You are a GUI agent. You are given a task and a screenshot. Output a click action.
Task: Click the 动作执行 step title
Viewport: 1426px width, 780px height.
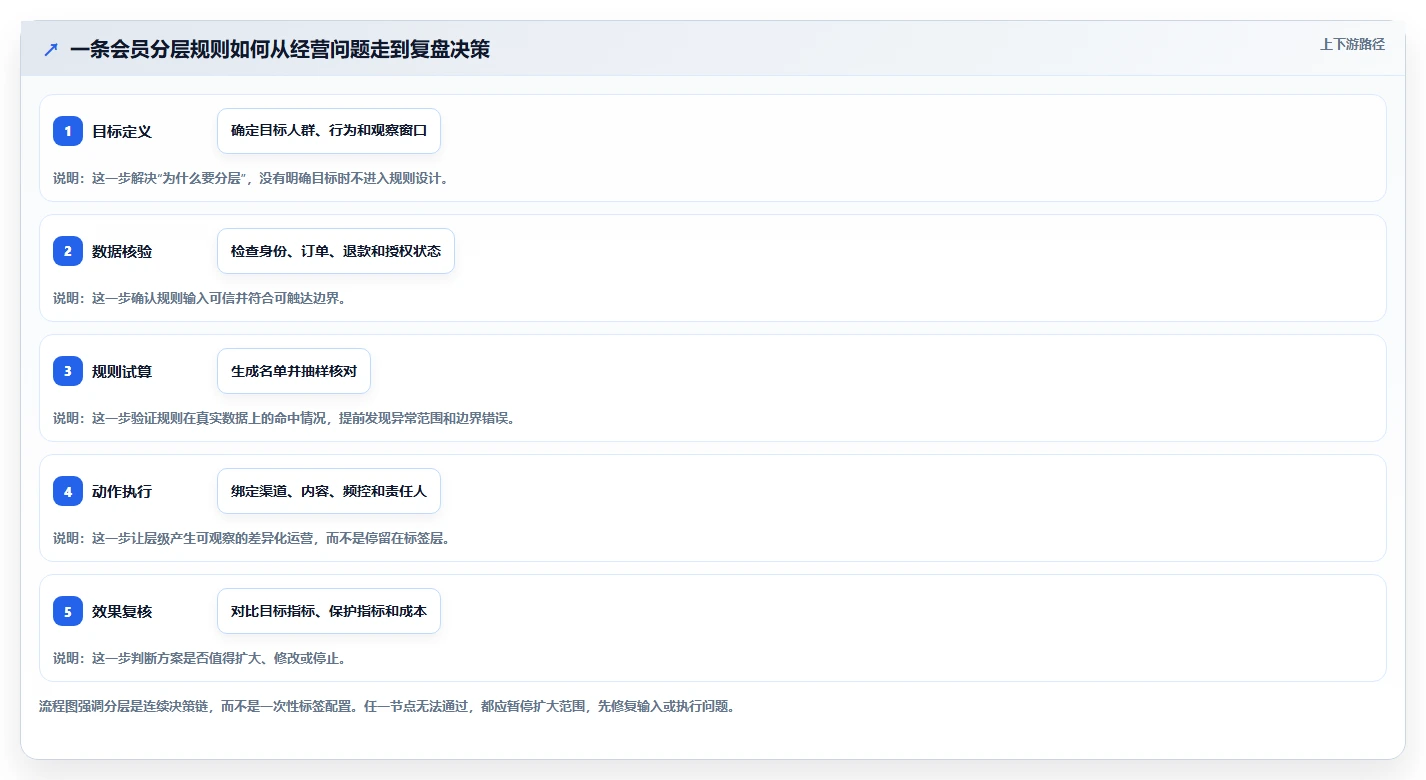122,491
